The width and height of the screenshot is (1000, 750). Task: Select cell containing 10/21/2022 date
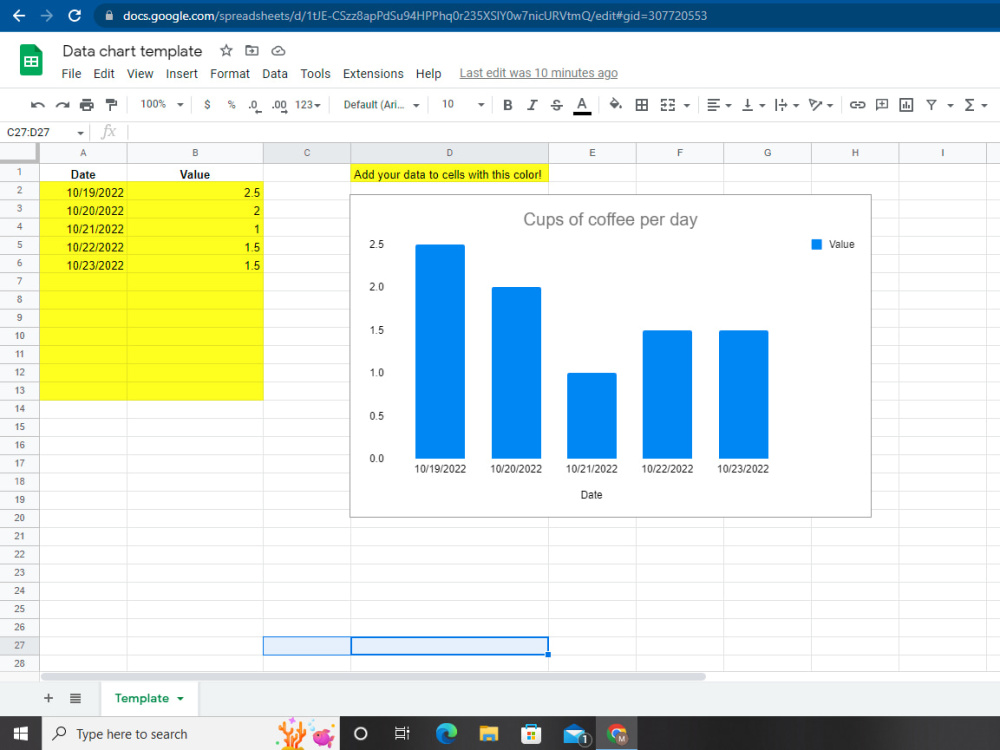pyautogui.click(x=84, y=229)
